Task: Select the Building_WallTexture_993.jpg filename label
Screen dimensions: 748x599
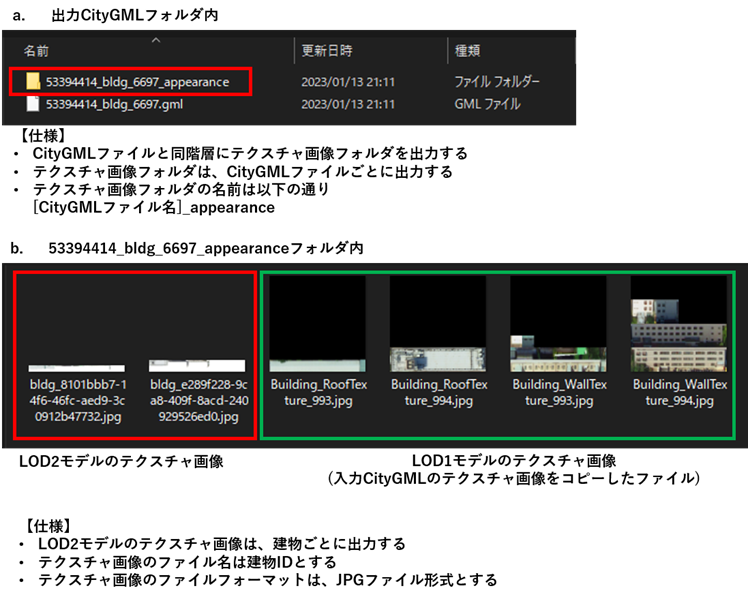Action: (560, 392)
